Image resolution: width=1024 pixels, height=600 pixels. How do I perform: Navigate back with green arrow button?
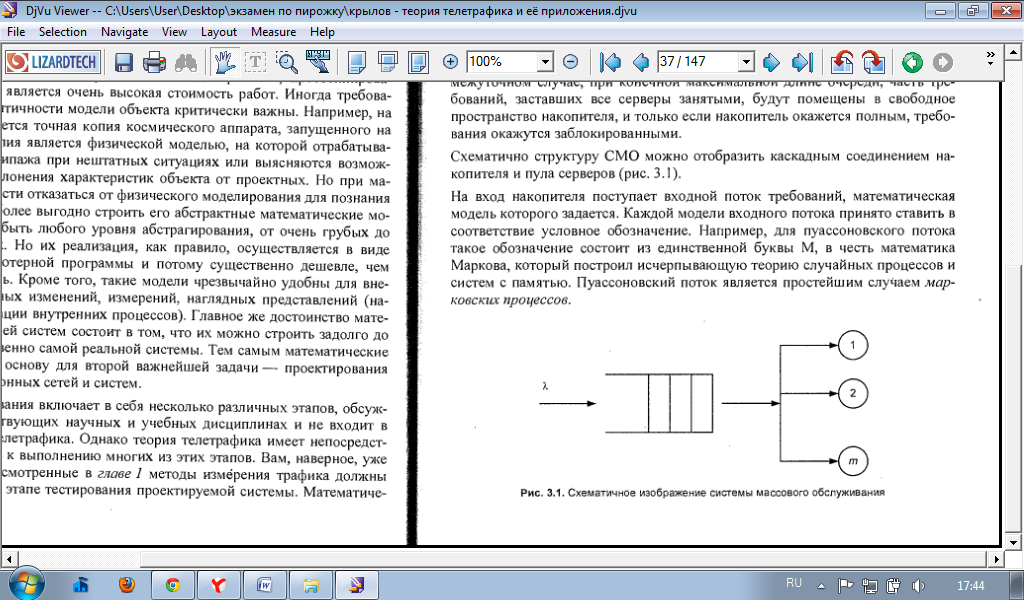click(912, 63)
